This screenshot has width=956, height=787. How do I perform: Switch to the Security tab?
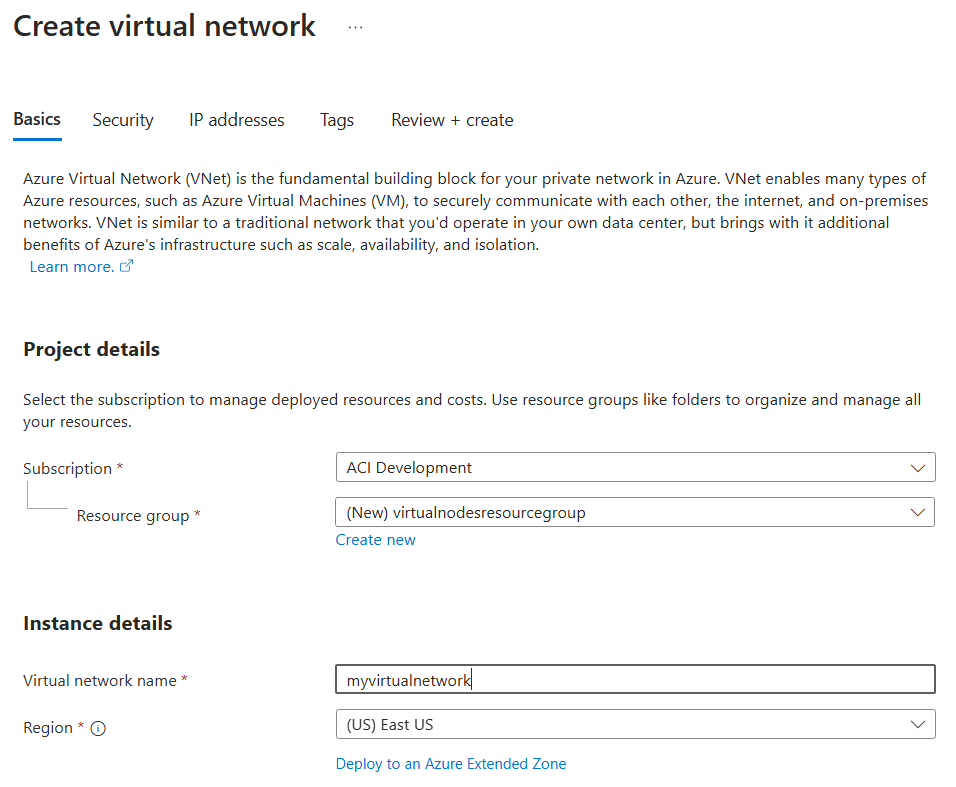pyautogui.click(x=122, y=120)
